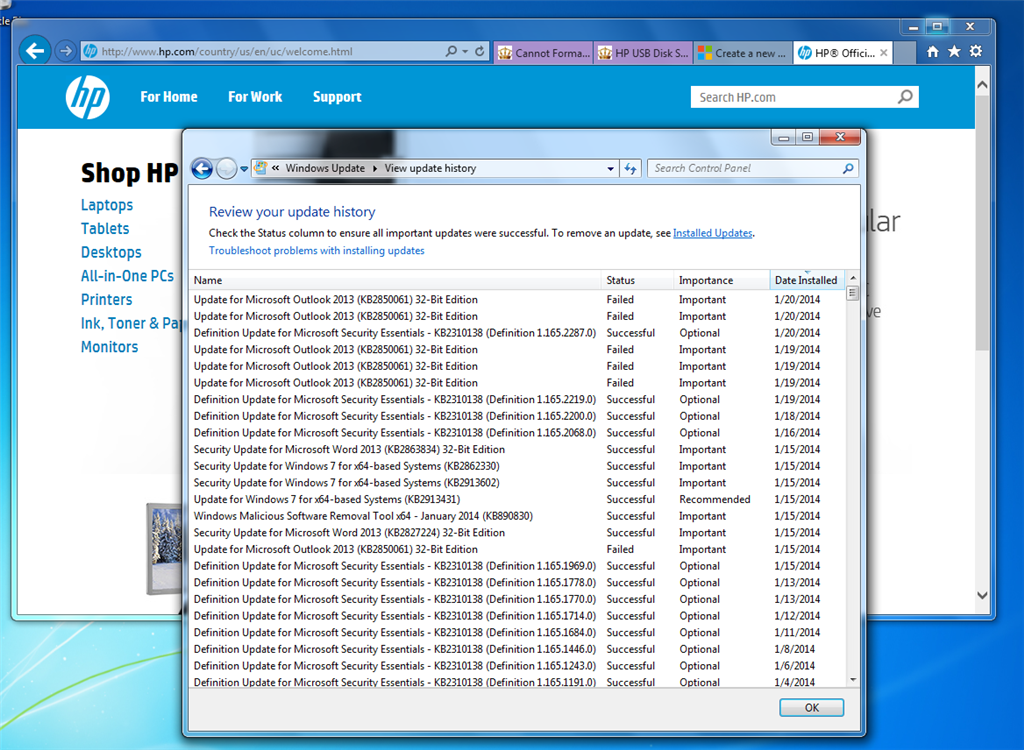Click OK in update history window
Screen dimensions: 1024x750
[812, 708]
